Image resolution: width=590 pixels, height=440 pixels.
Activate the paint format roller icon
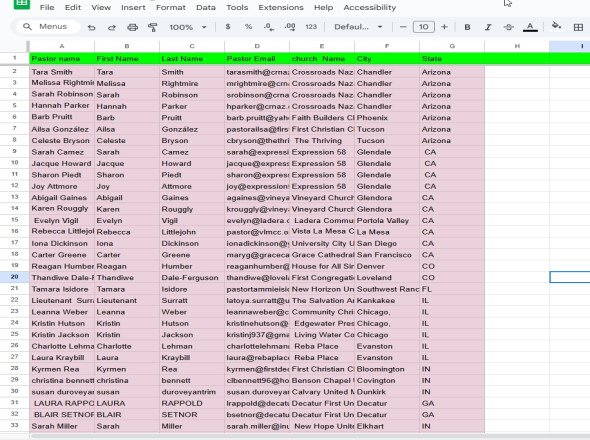153,27
